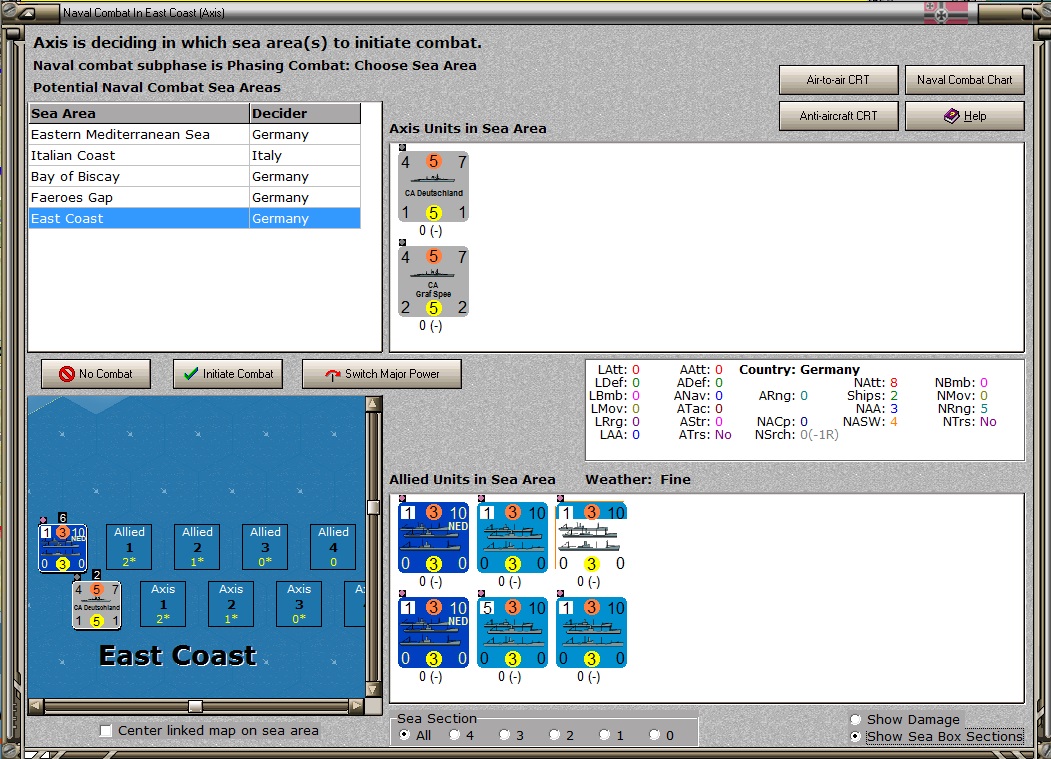Click the No Combat button
This screenshot has width=1051, height=759.
point(96,374)
